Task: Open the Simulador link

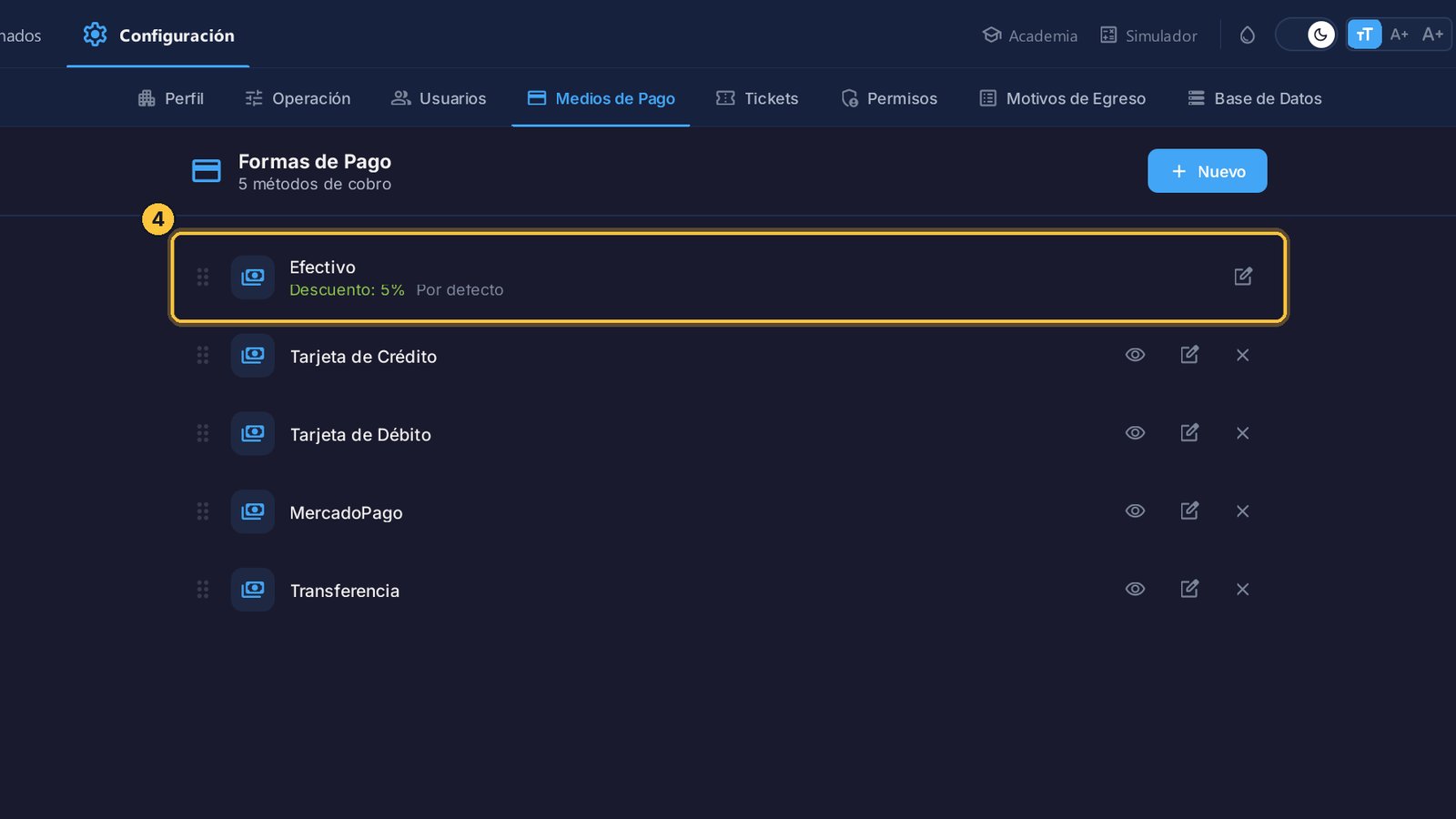Action: (1148, 35)
